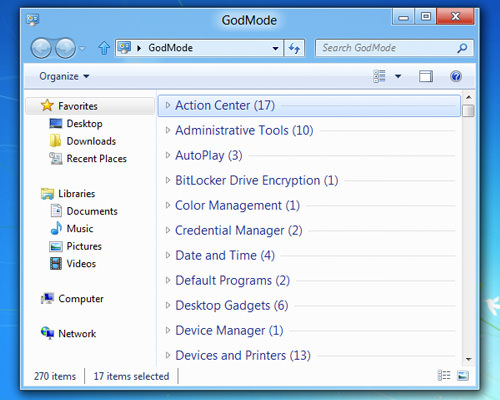Click the Documents library icon

[x=56, y=211]
